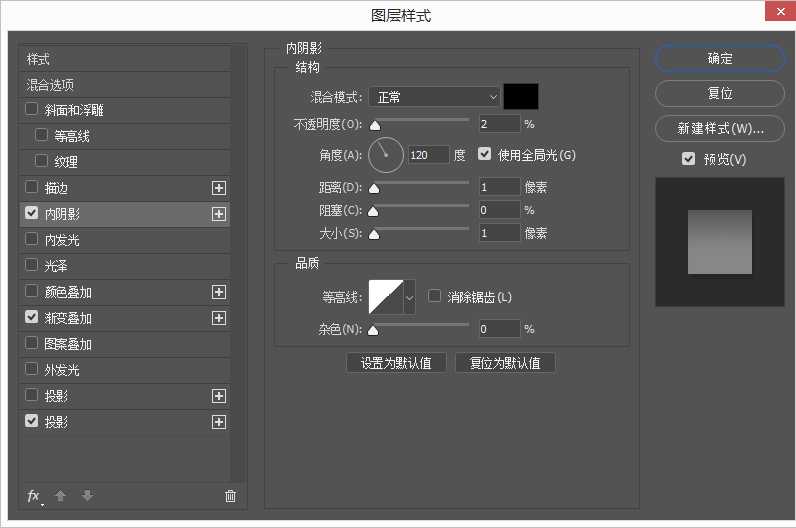The width and height of the screenshot is (796, 528).
Task: Click the 大小 slider handle
Action: [x=374, y=235]
